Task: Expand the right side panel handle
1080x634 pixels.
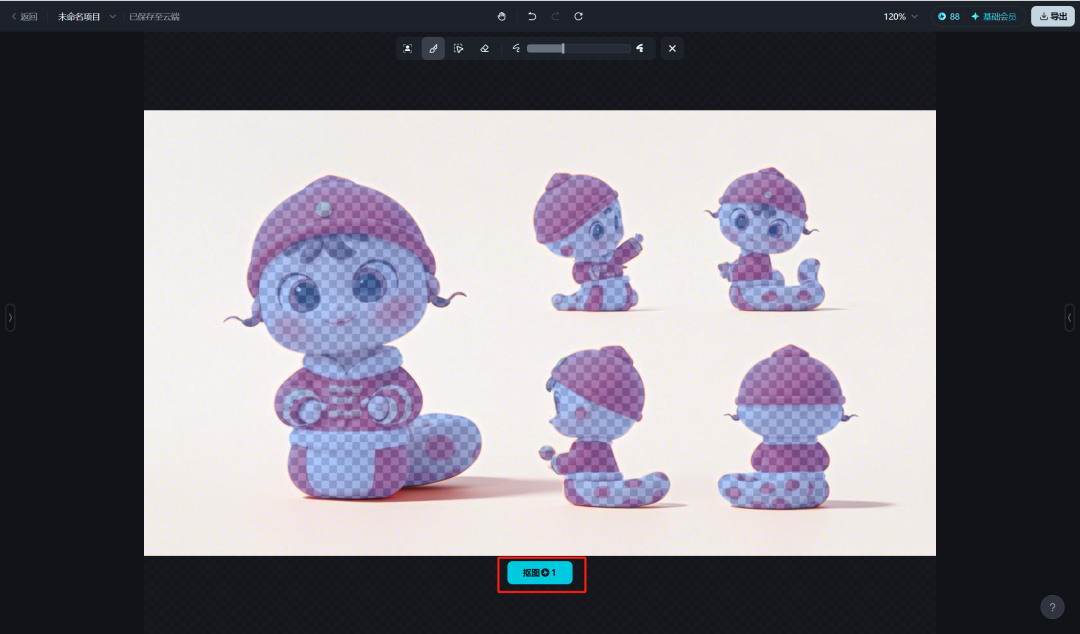Action: coord(1070,317)
